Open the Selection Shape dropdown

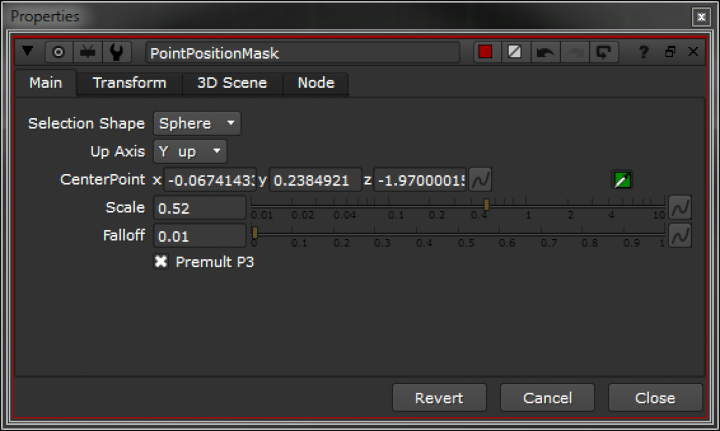[x=197, y=124]
